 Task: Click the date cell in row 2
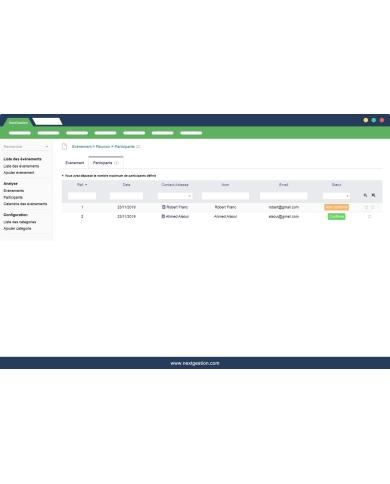126,217
